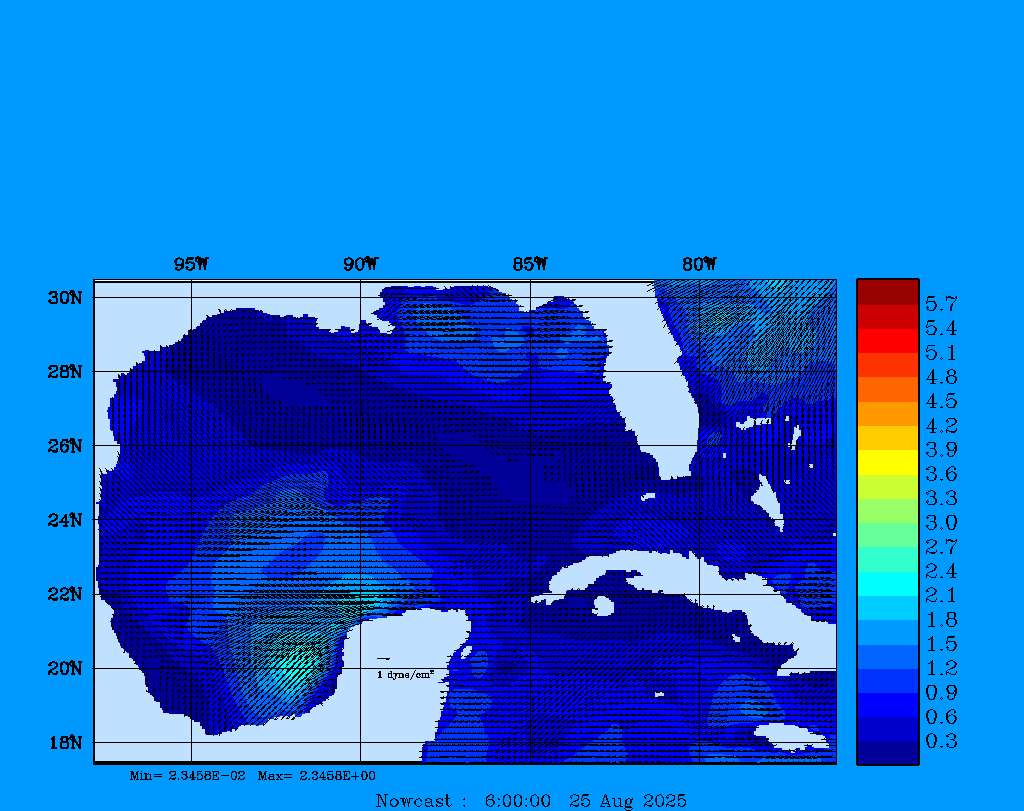Image resolution: width=1024 pixels, height=811 pixels.
Task: Click the Nowcast timestamp caption
Action: [x=530, y=801]
